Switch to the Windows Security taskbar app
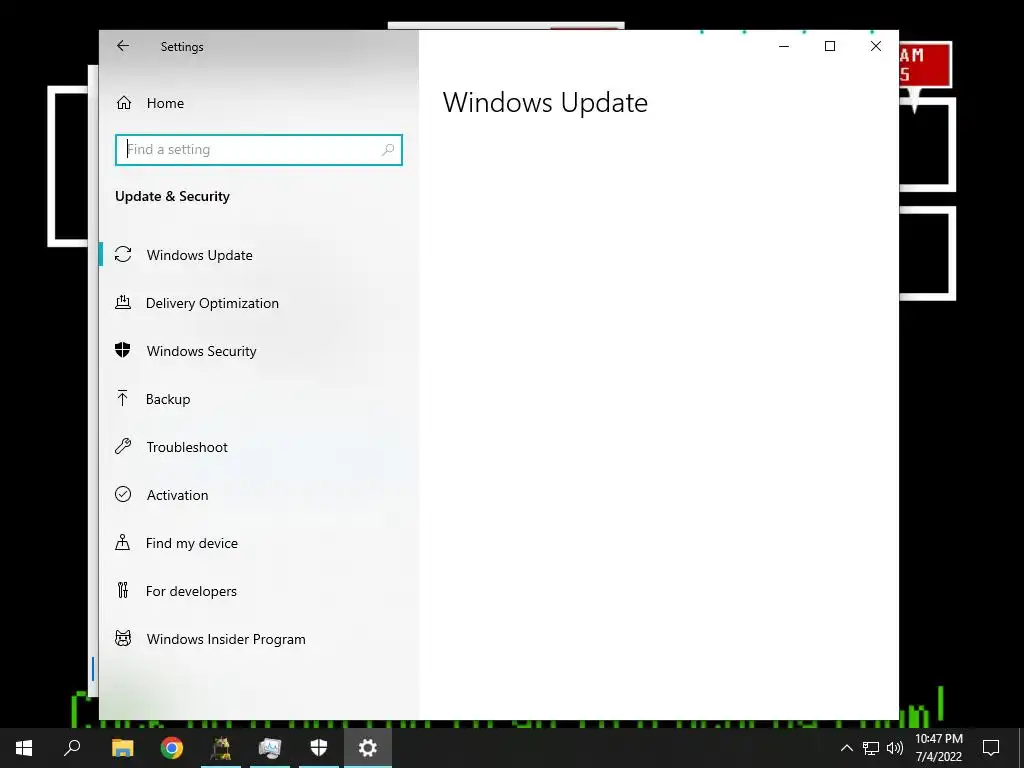 [x=319, y=748]
